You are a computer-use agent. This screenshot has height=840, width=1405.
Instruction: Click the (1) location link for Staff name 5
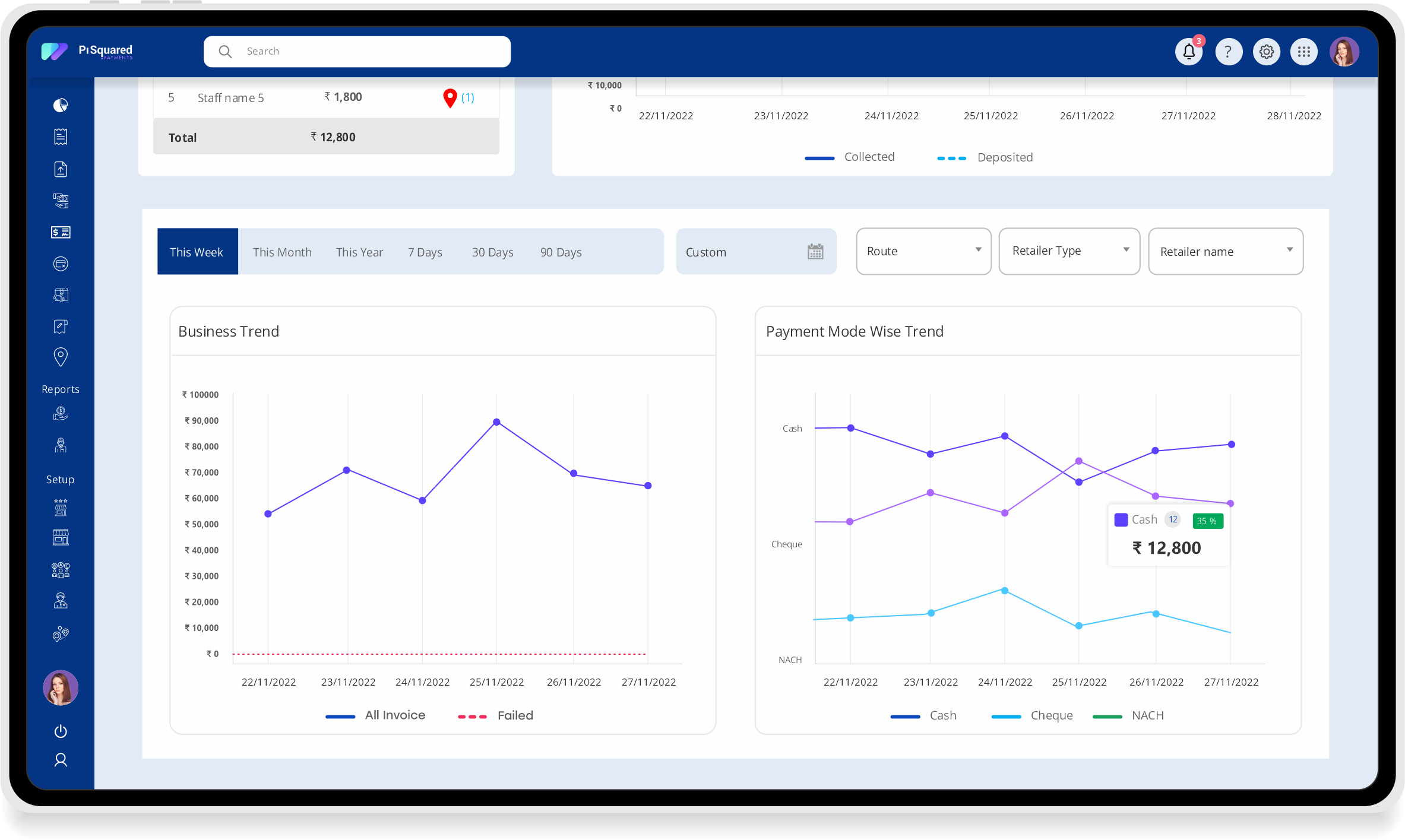pos(467,97)
